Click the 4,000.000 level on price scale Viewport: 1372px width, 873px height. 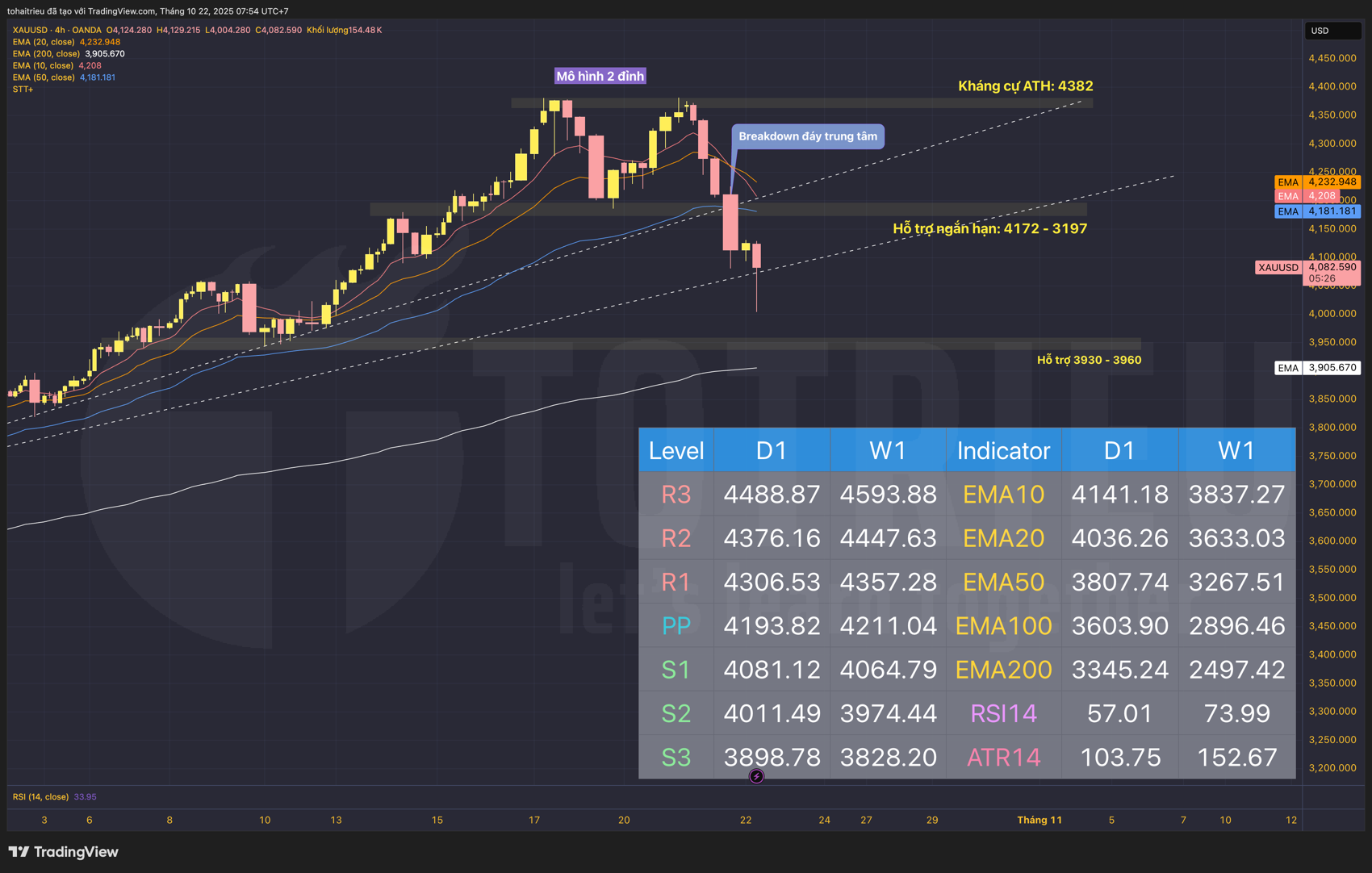[1332, 314]
